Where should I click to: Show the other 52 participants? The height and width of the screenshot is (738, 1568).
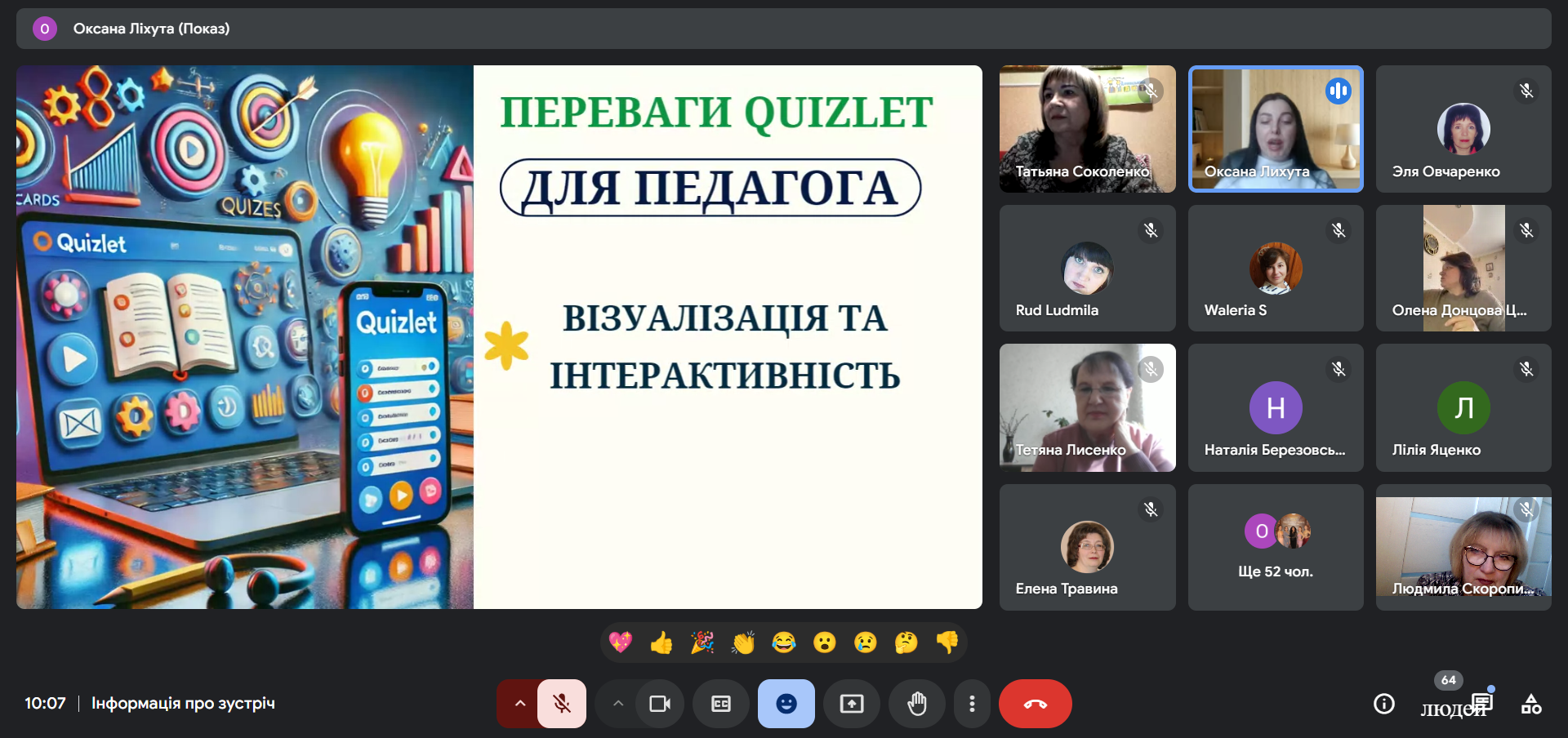[1276, 547]
